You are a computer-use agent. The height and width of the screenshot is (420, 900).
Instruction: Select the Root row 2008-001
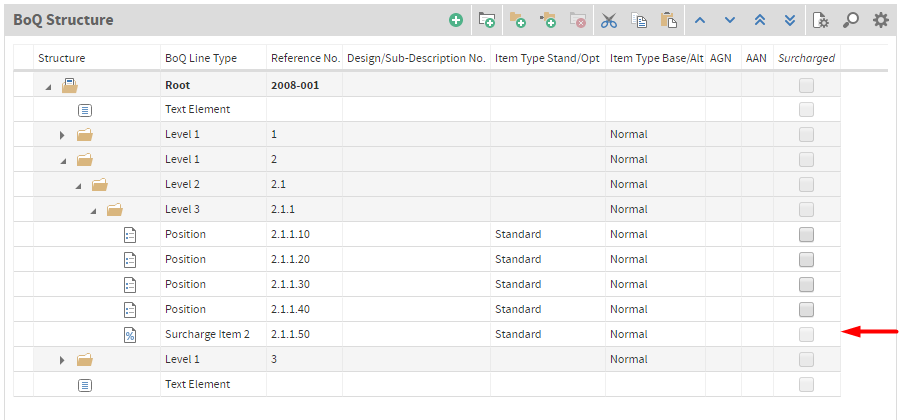[x=427, y=85]
